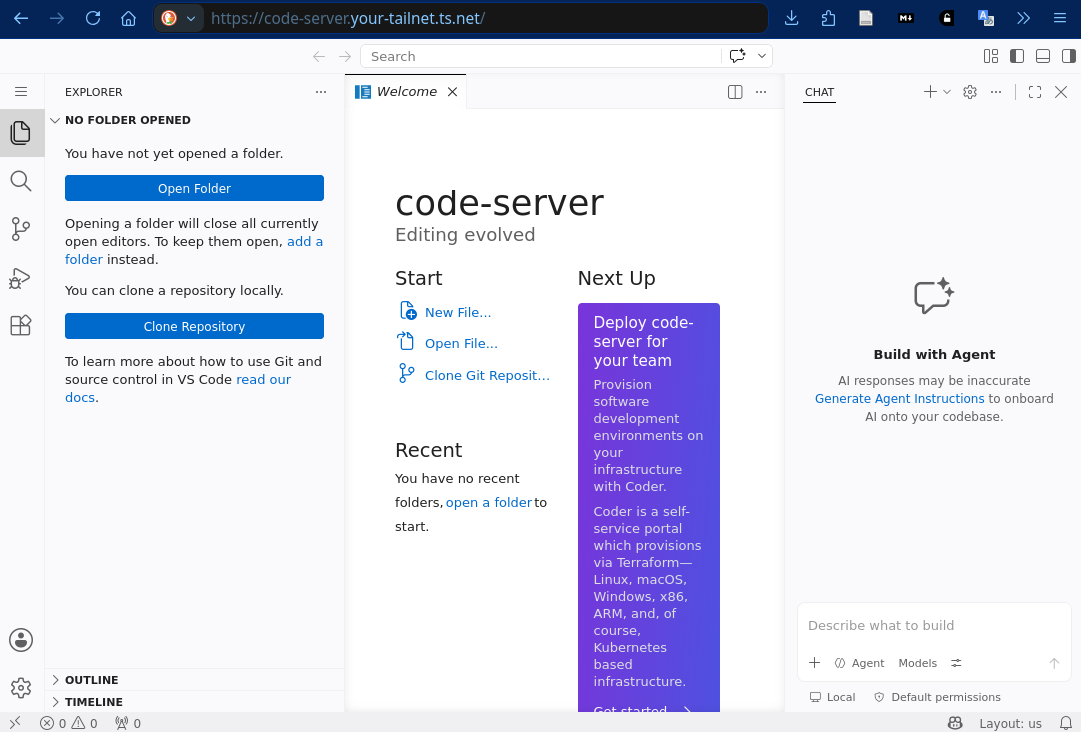Close the chat panel

(x=1061, y=92)
